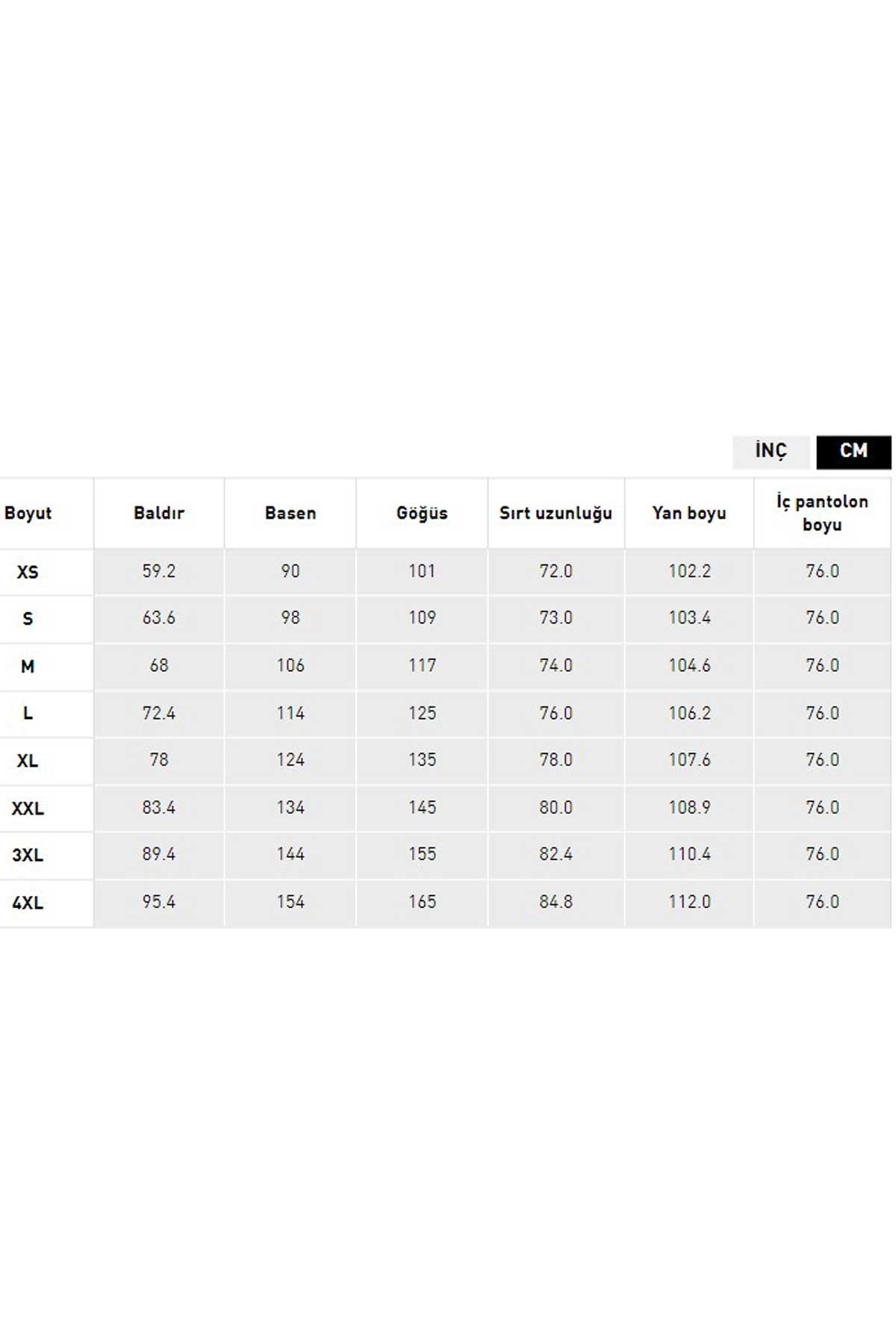Select the L size row label
Screen dimensions: 896x1344
click(x=28, y=714)
